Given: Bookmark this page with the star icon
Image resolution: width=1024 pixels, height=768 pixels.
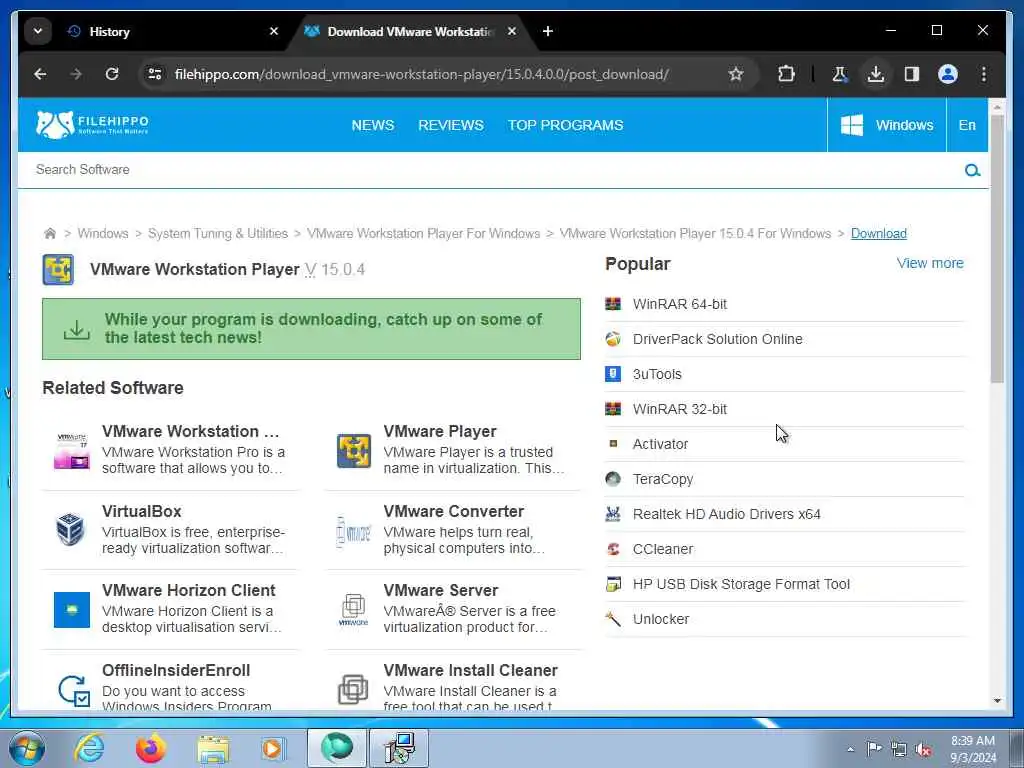Looking at the screenshot, I should pyautogui.click(x=736, y=74).
